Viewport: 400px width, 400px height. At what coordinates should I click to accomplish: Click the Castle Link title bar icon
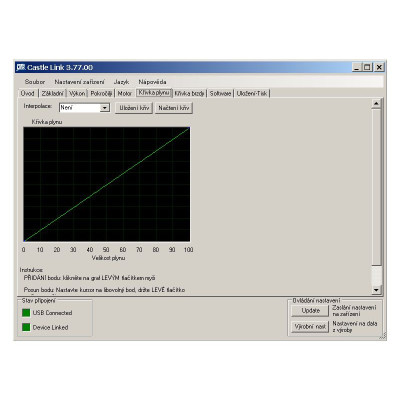pyautogui.click(x=21, y=67)
